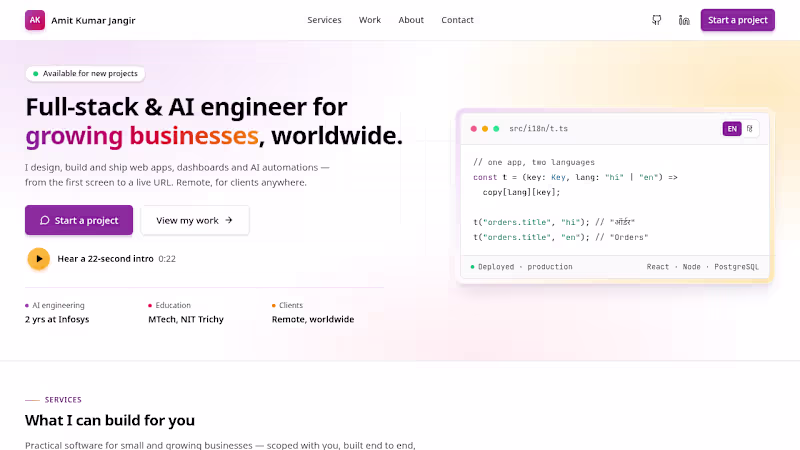800x450 pixels.
Task: Click the copy[lang][key]; code line
Action: click(521, 192)
